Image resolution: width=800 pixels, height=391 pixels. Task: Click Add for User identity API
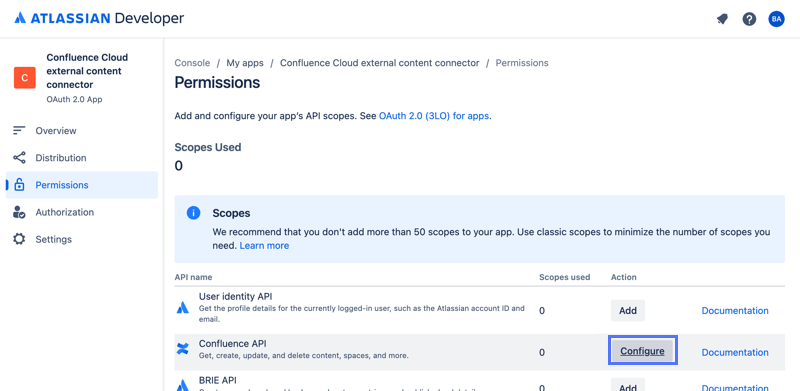pos(628,310)
